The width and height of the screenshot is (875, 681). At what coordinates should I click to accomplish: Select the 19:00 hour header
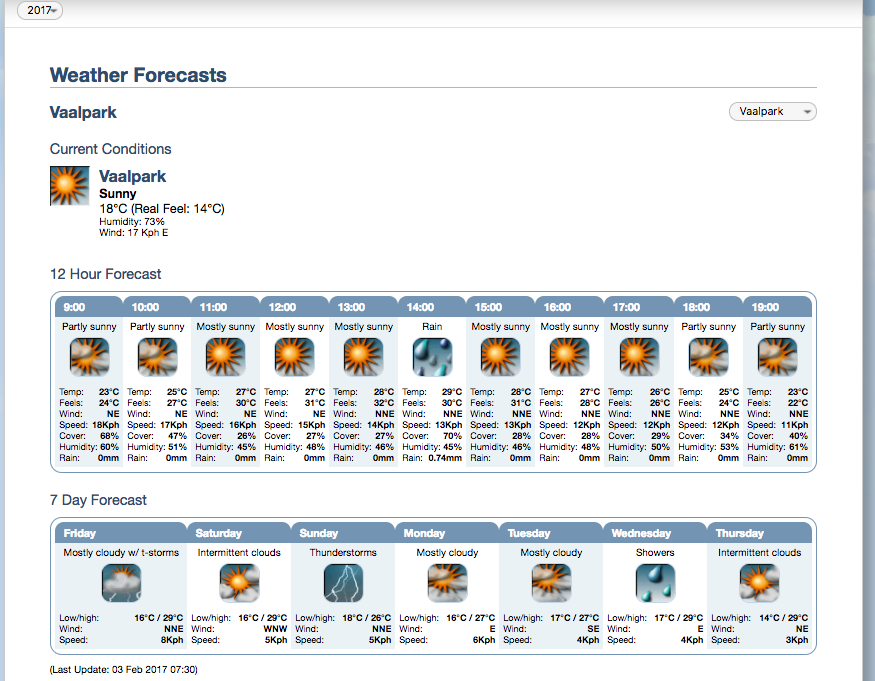(x=777, y=307)
